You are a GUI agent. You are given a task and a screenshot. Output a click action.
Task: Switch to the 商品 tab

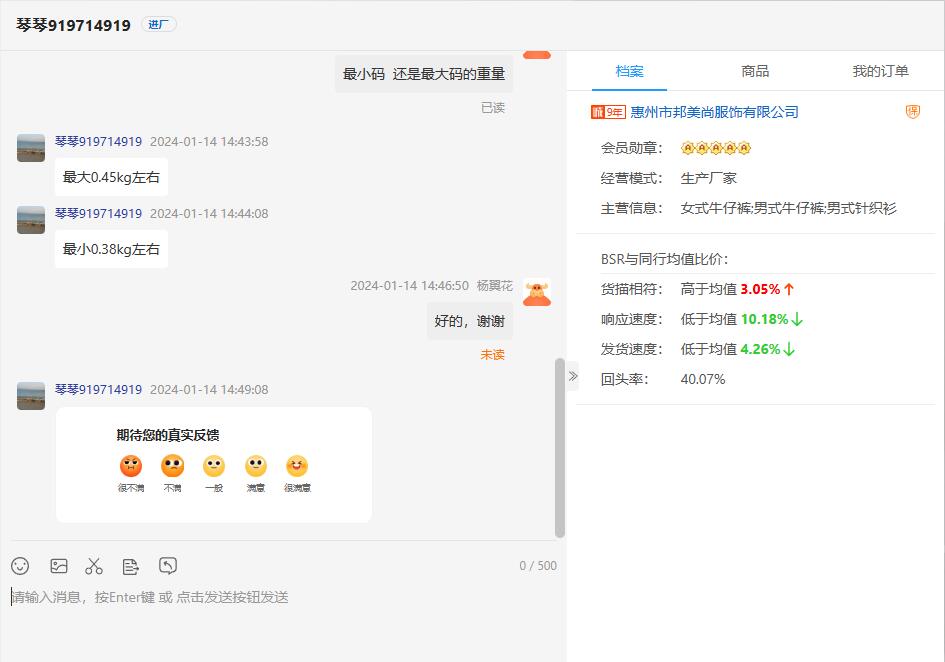tap(755, 71)
